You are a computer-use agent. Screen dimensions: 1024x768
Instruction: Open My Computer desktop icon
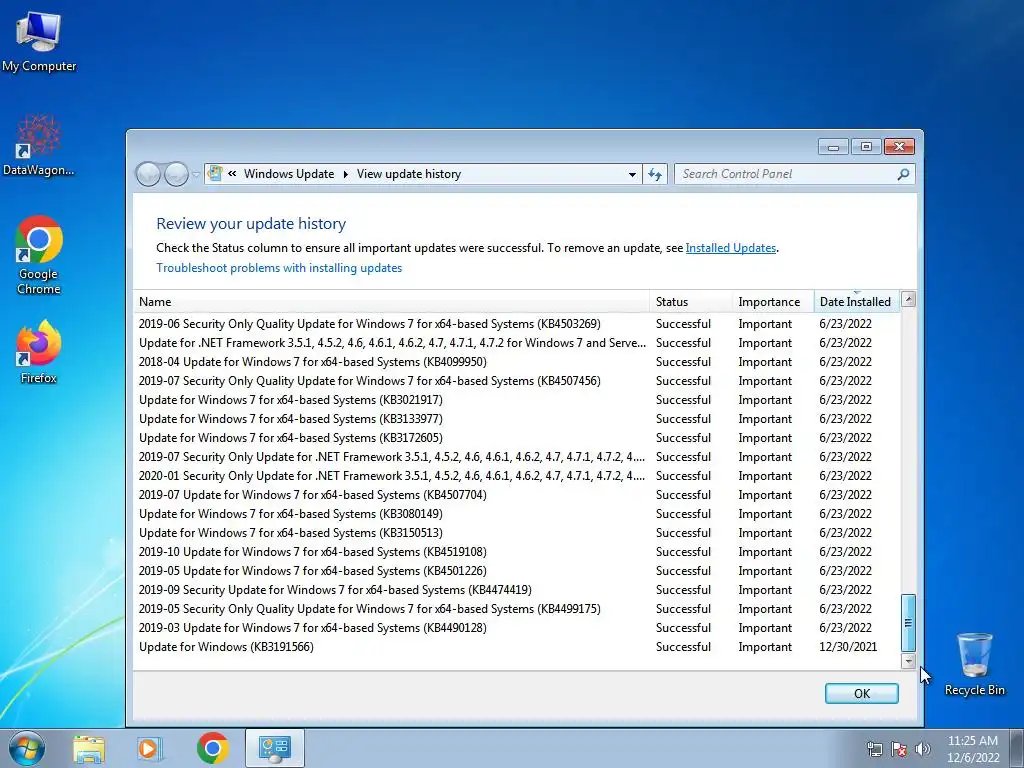click(x=39, y=42)
